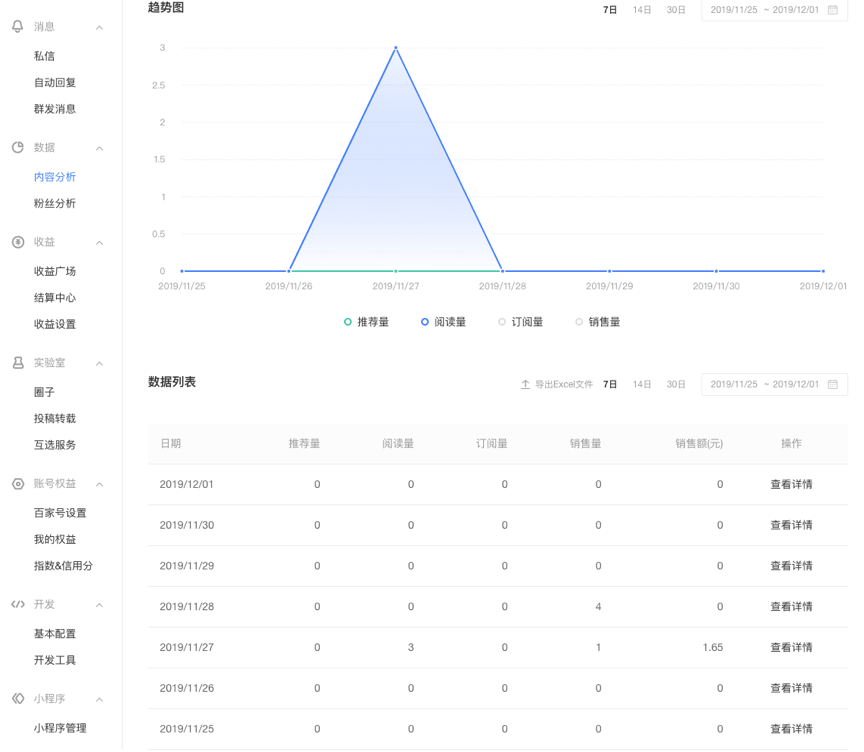The image size is (864, 752).
Task: Select 14日 range for the trend chart
Action: pos(642,10)
